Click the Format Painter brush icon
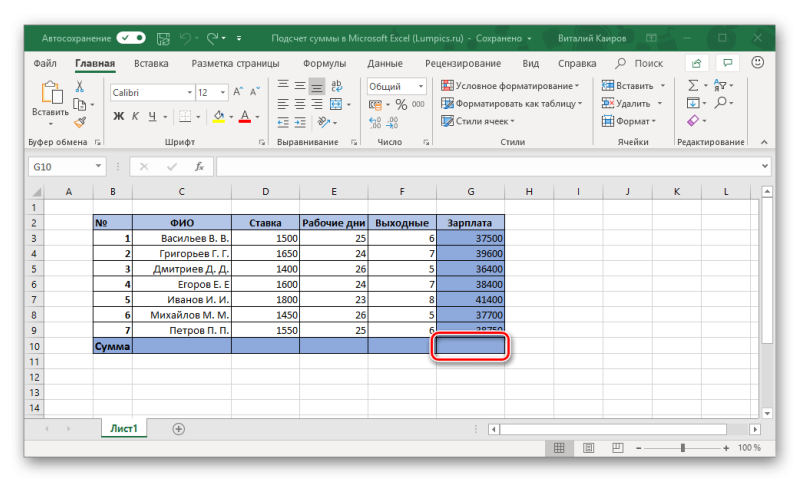Screen dimensions: 800x482 [80, 122]
